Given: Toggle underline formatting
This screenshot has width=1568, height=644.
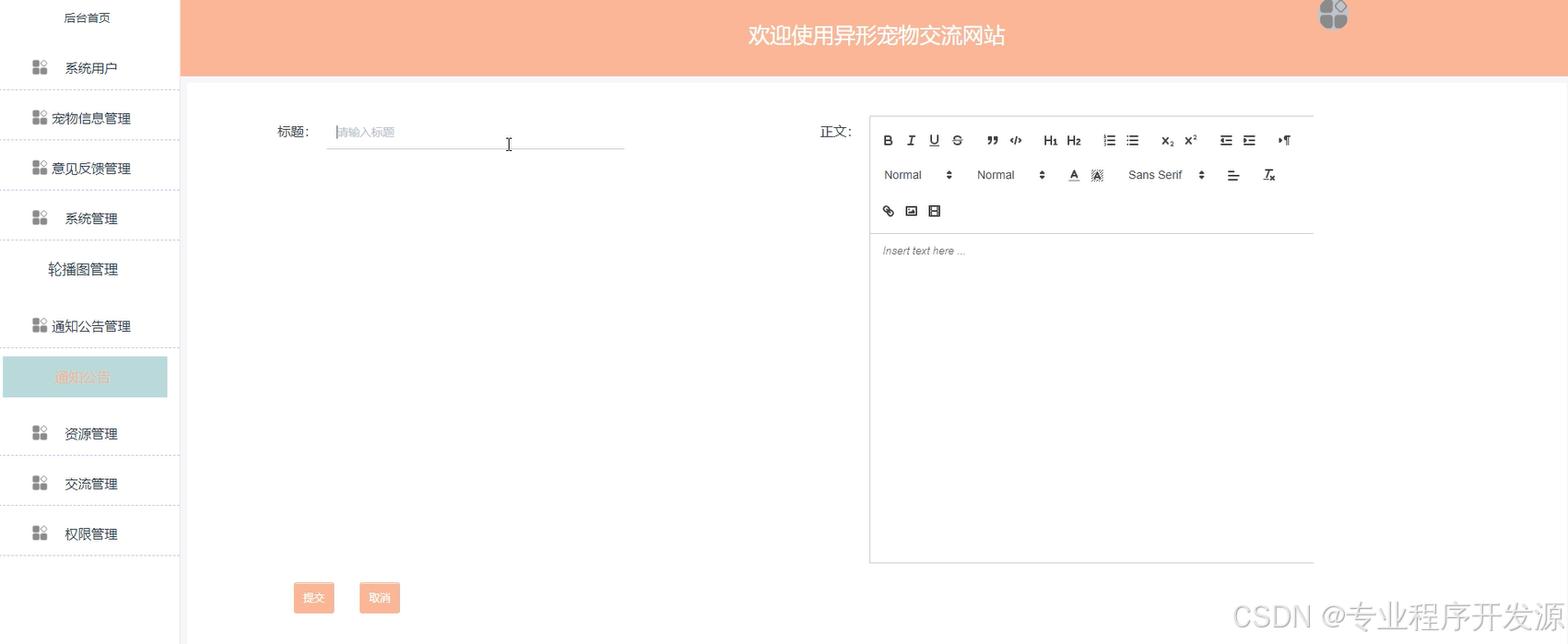Looking at the screenshot, I should pyautogui.click(x=934, y=141).
